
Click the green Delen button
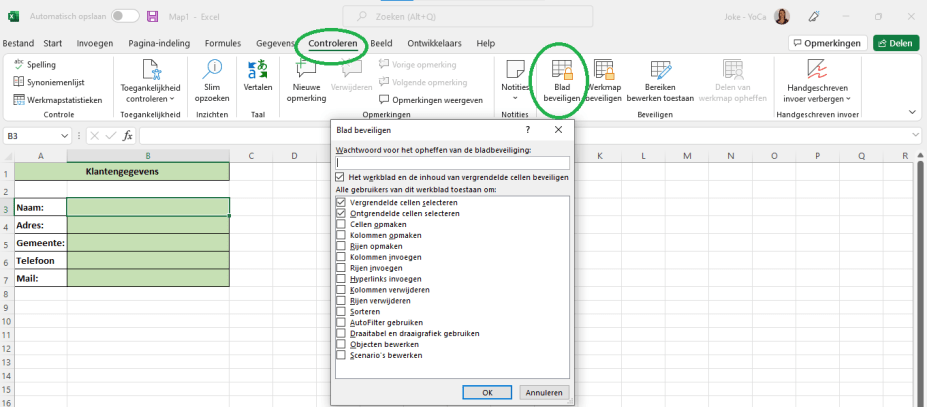tap(896, 43)
